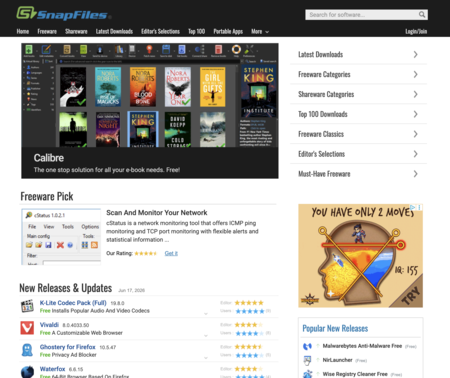Click the AdChoices icon on the ad
The width and height of the screenshot is (450, 378).
413,207
